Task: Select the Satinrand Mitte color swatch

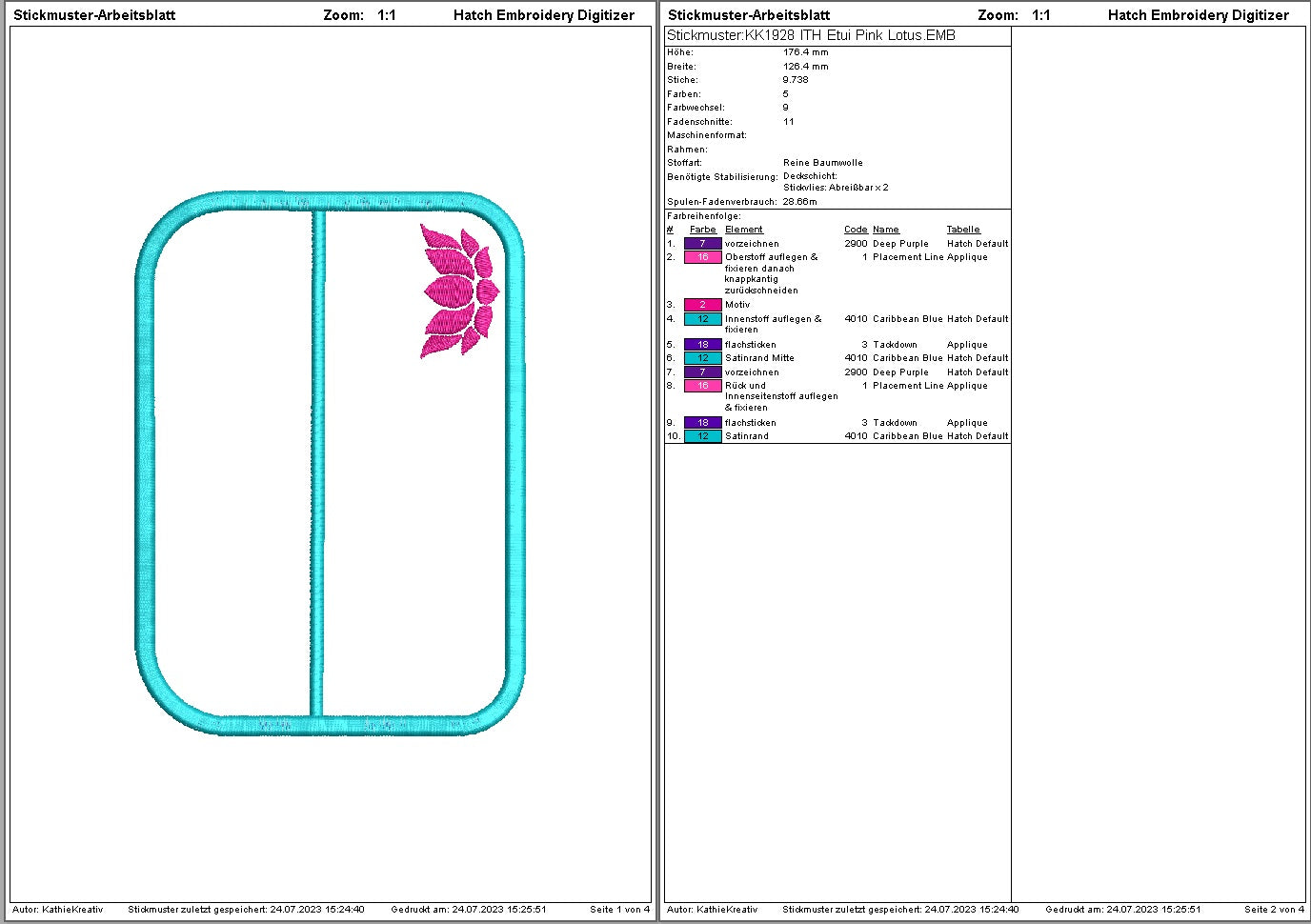Action: click(x=702, y=358)
